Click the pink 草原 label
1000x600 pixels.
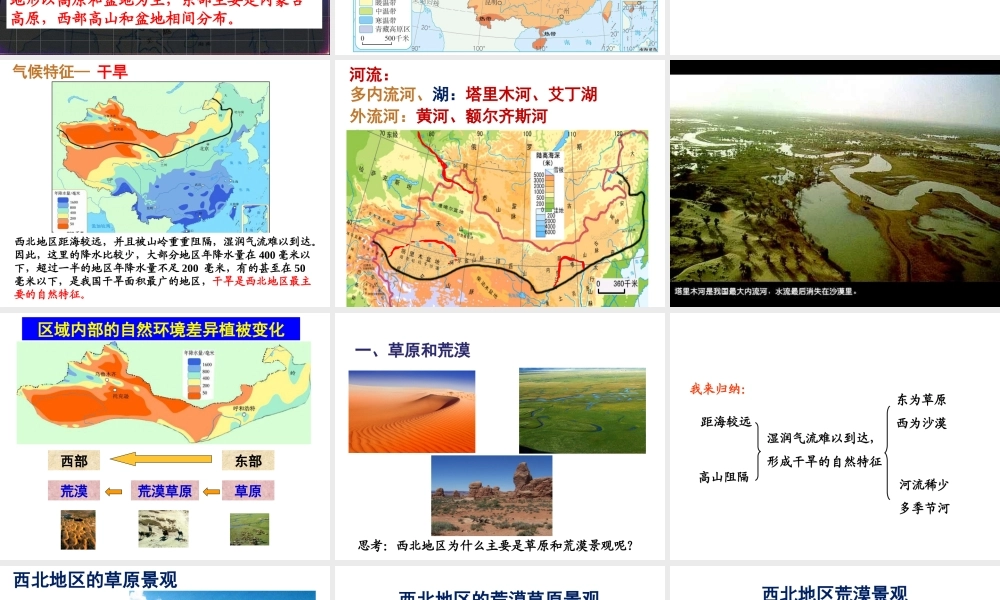pyautogui.click(x=248, y=490)
